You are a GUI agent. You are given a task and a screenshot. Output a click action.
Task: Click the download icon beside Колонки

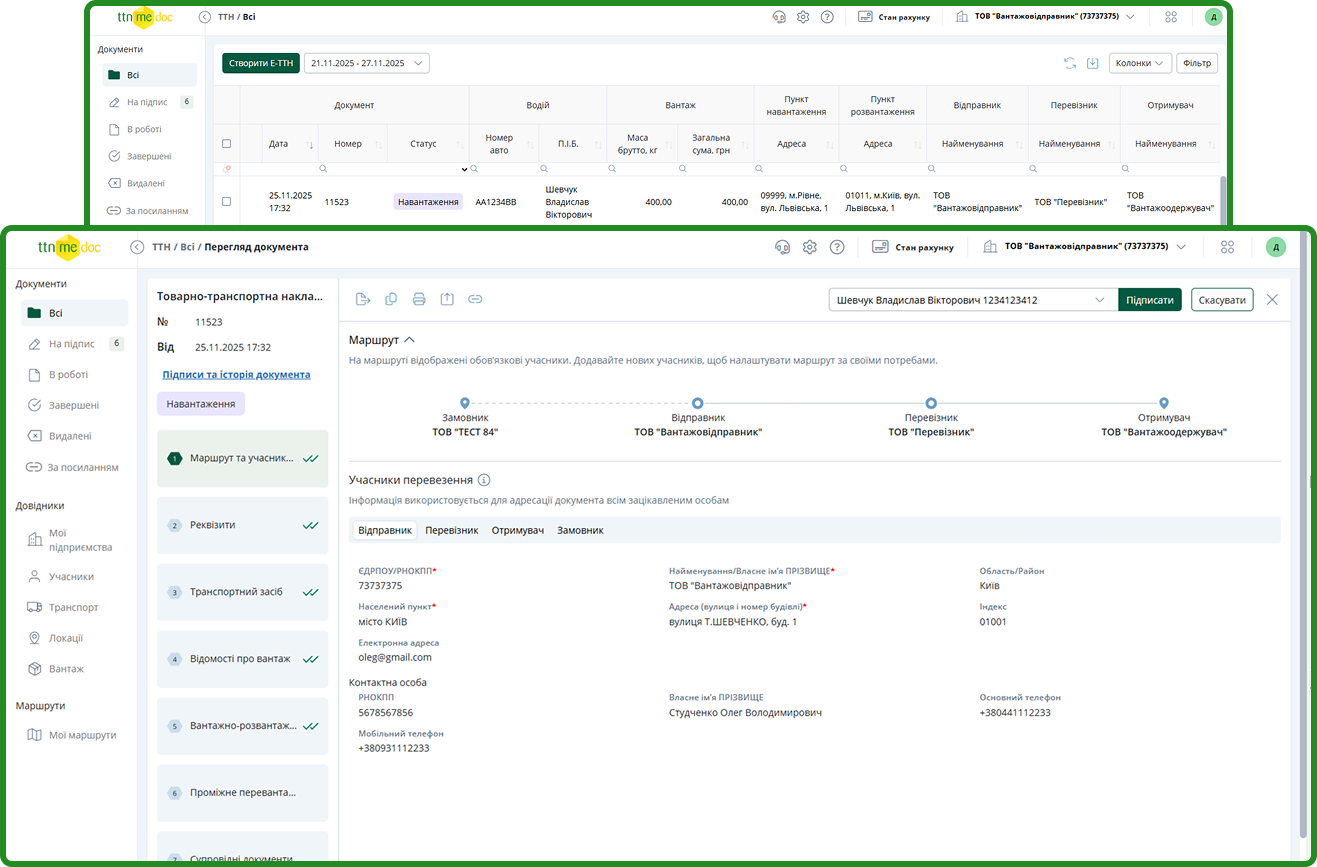pyautogui.click(x=1093, y=63)
